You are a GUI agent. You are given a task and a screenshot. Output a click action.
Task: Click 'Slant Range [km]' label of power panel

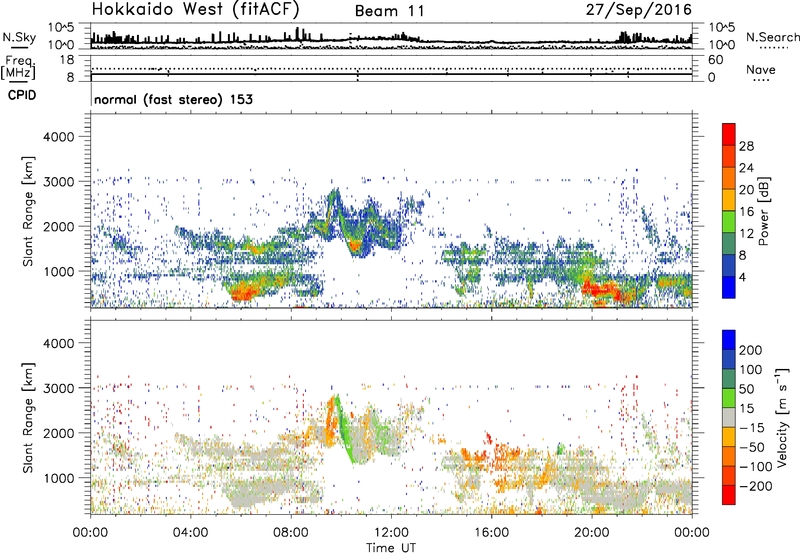[x=28, y=211]
